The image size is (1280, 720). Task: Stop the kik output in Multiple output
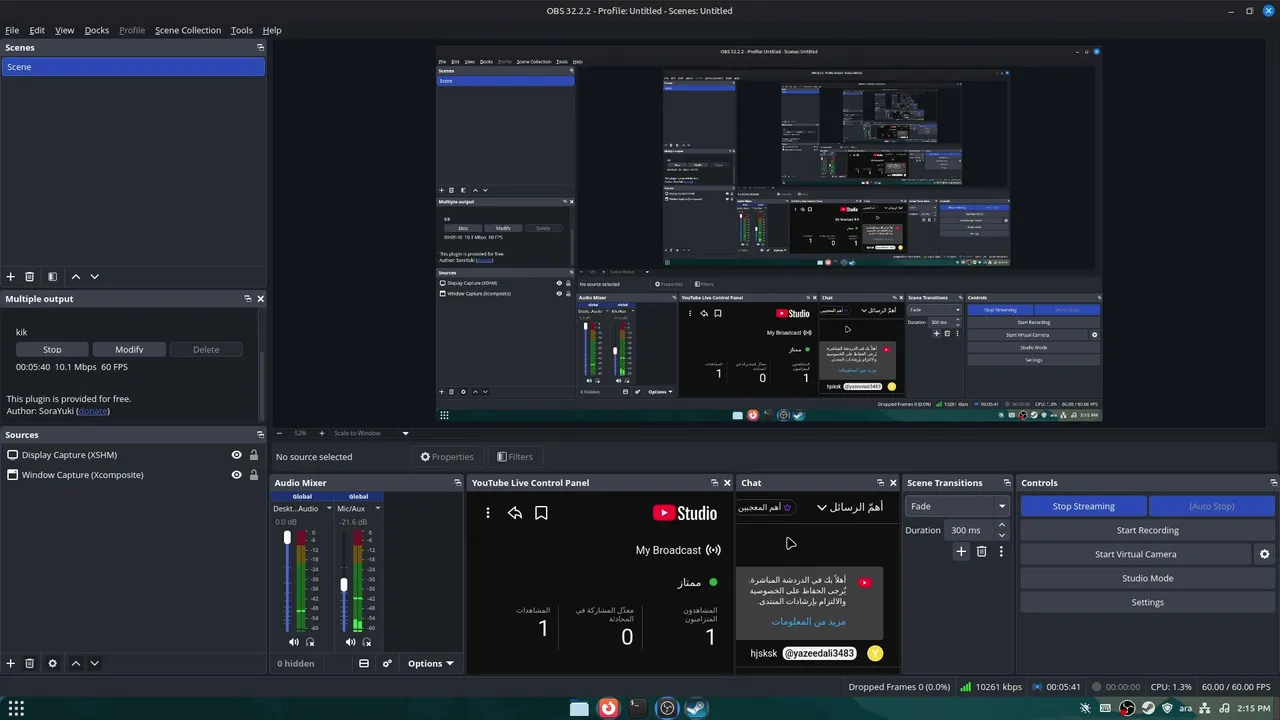click(x=52, y=349)
